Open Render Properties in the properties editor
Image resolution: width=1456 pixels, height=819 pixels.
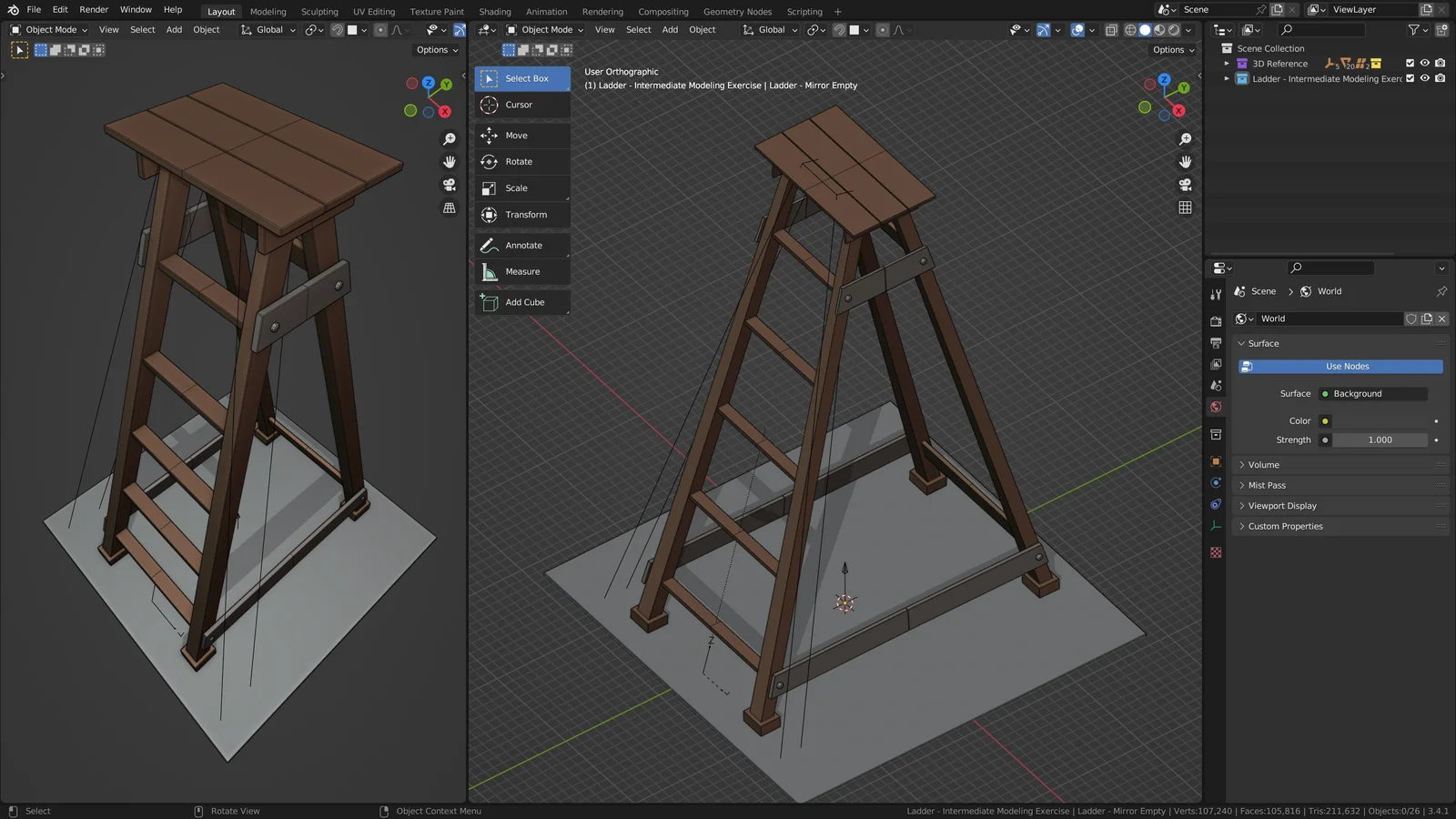pos(1216,319)
